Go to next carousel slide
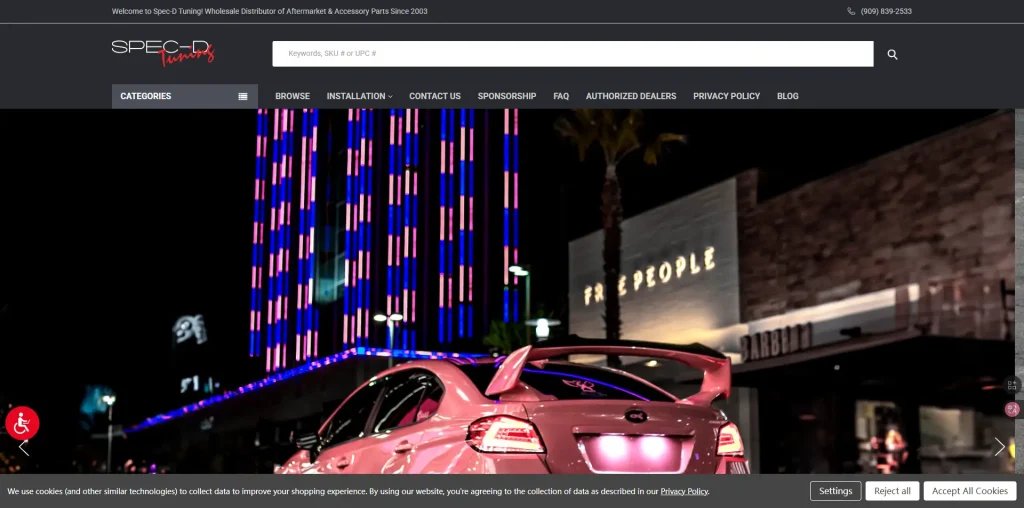This screenshot has height=508, width=1024. click(999, 447)
